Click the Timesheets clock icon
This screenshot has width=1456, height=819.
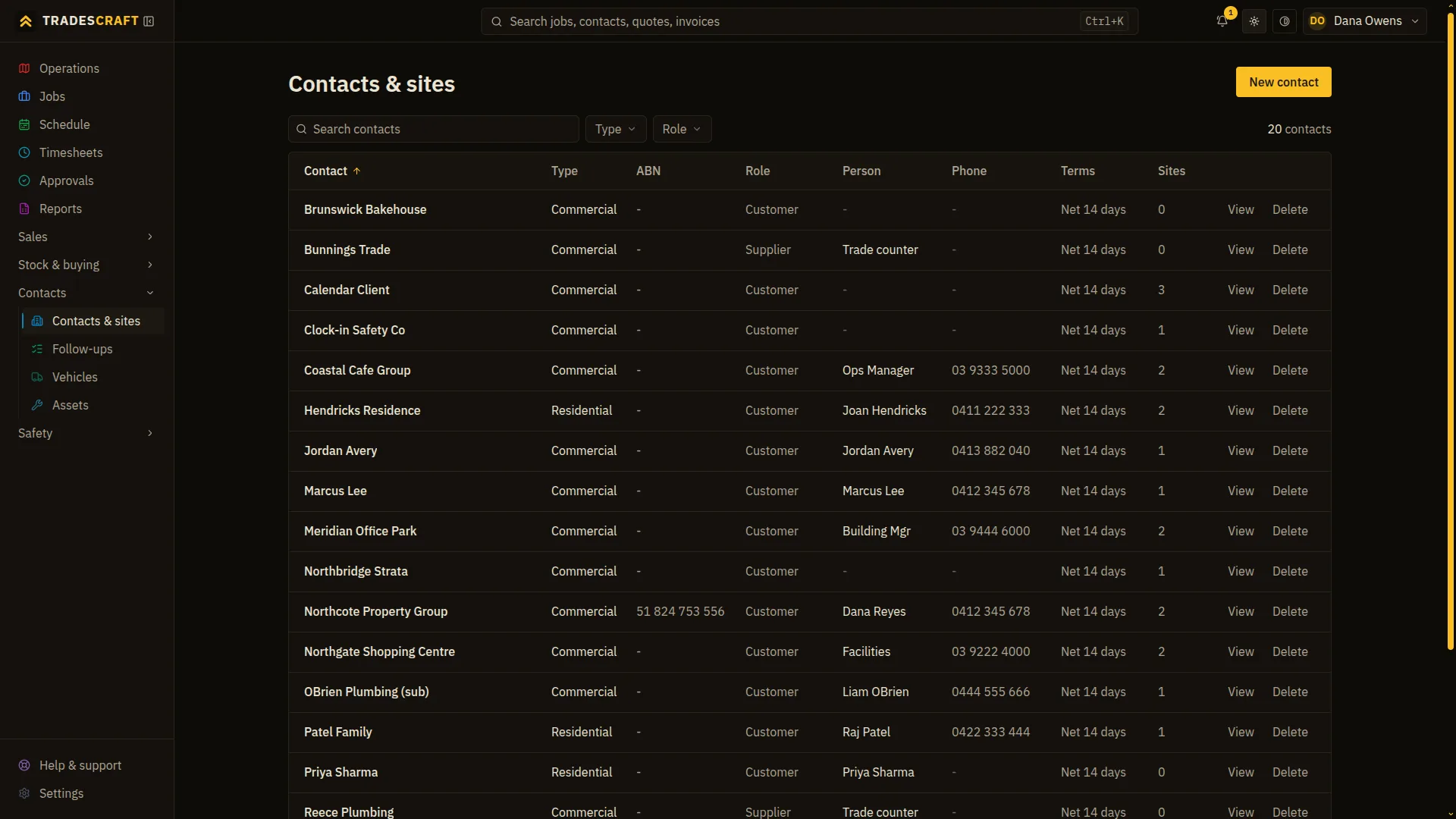[24, 152]
